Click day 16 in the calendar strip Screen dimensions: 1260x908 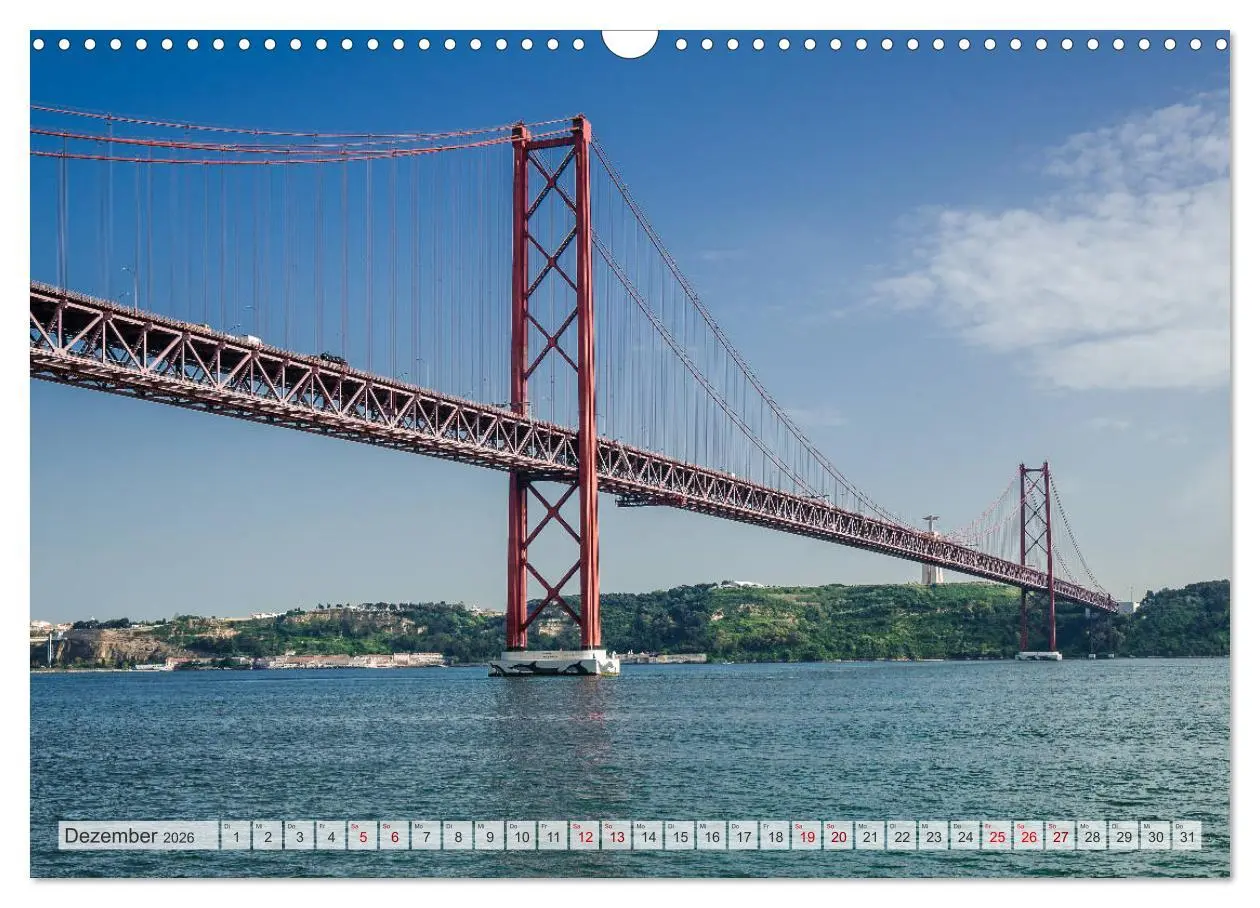click(711, 836)
